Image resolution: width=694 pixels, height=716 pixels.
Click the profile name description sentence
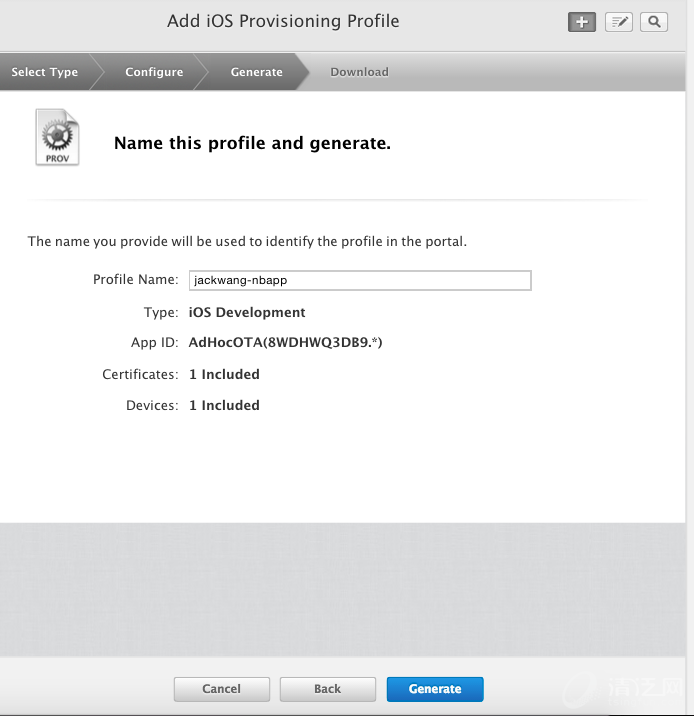247,241
